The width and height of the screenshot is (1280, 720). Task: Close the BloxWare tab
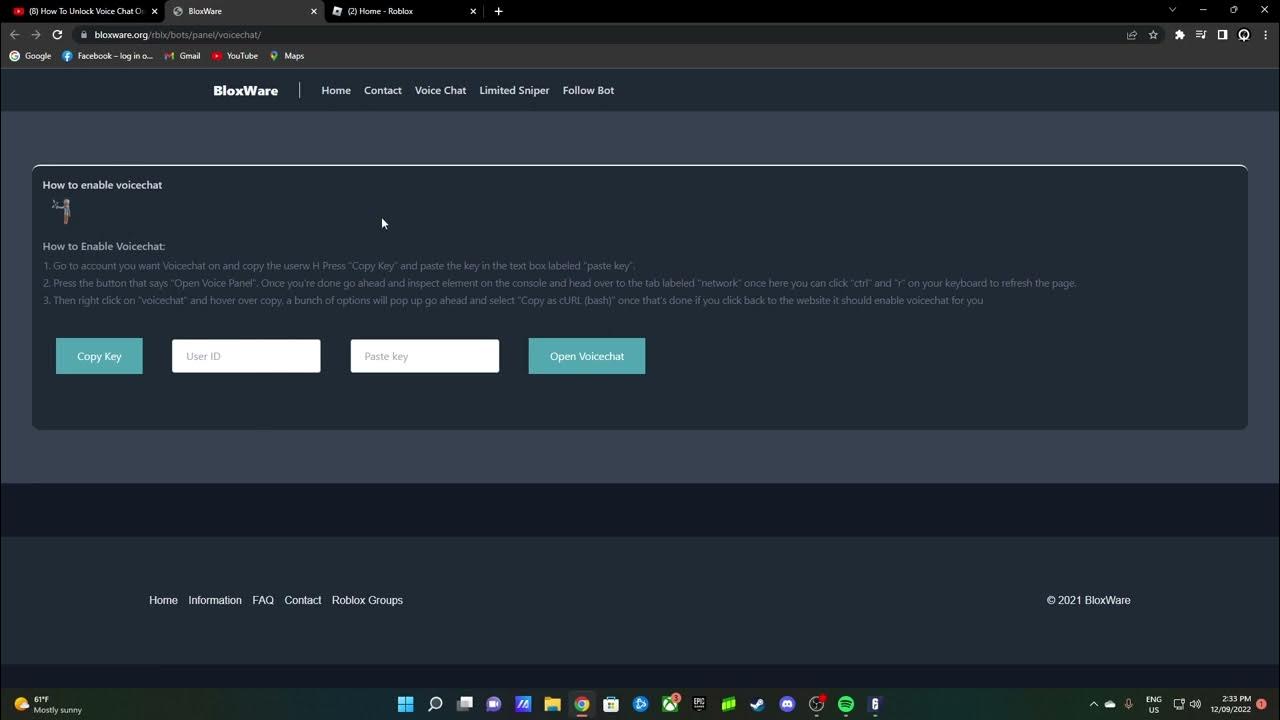pos(314,11)
